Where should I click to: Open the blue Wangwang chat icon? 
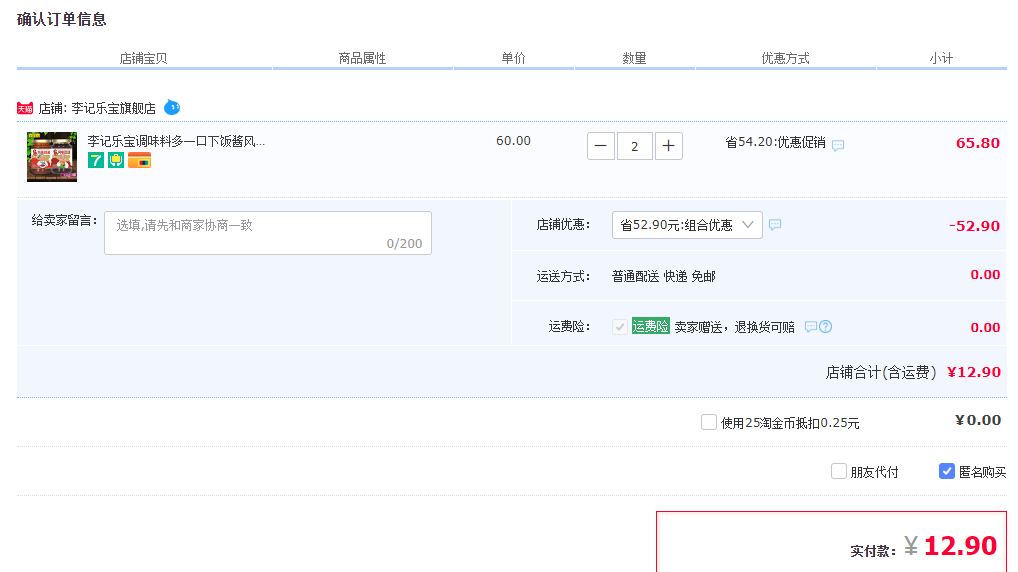click(x=172, y=107)
